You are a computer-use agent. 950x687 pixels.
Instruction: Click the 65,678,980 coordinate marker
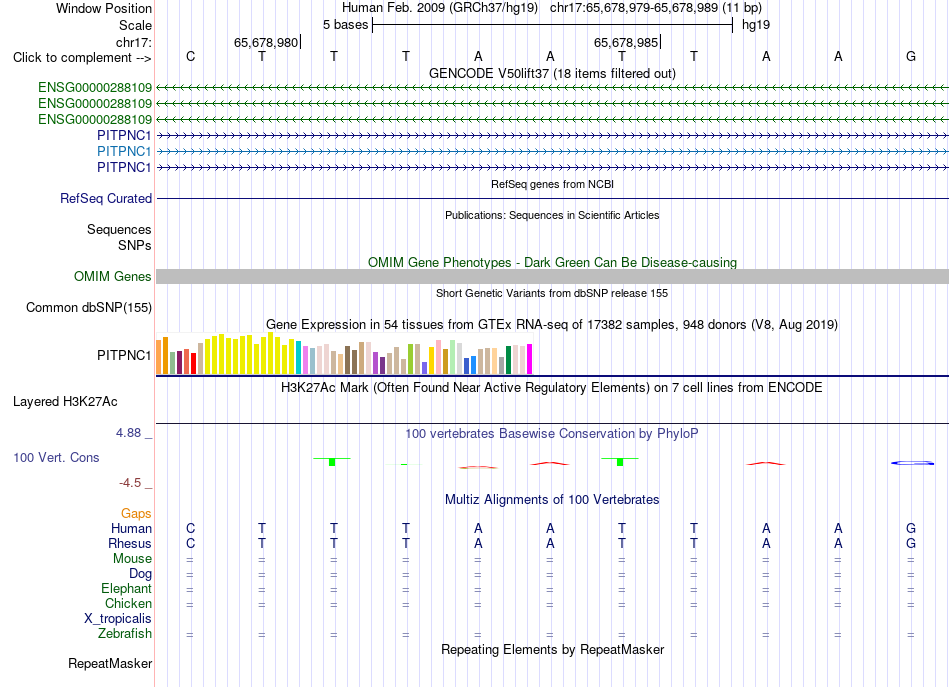pyautogui.click(x=266, y=42)
